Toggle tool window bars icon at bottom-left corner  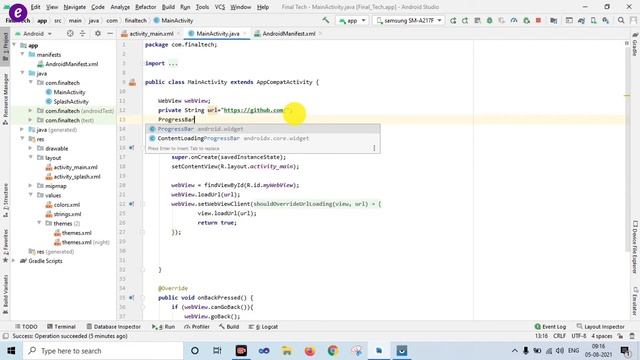coord(5,336)
